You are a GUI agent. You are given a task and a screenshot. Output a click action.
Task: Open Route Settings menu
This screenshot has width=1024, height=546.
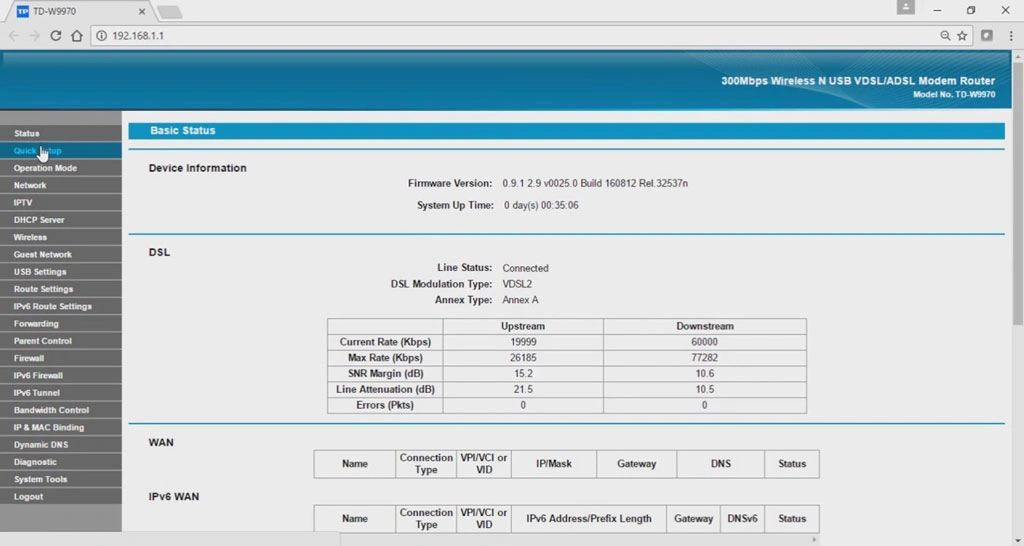click(x=61, y=289)
